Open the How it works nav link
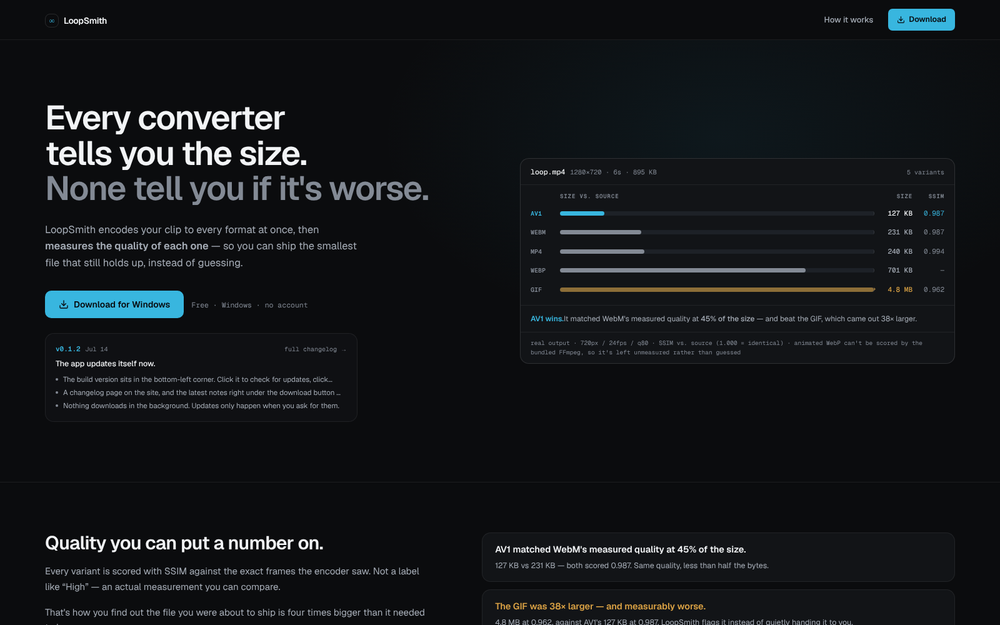Viewport: 1000px width, 625px height. click(848, 20)
